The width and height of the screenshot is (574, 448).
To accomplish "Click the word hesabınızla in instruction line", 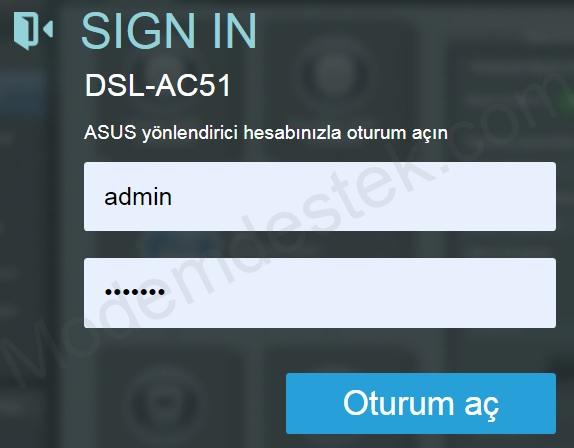I will click(x=292, y=132).
